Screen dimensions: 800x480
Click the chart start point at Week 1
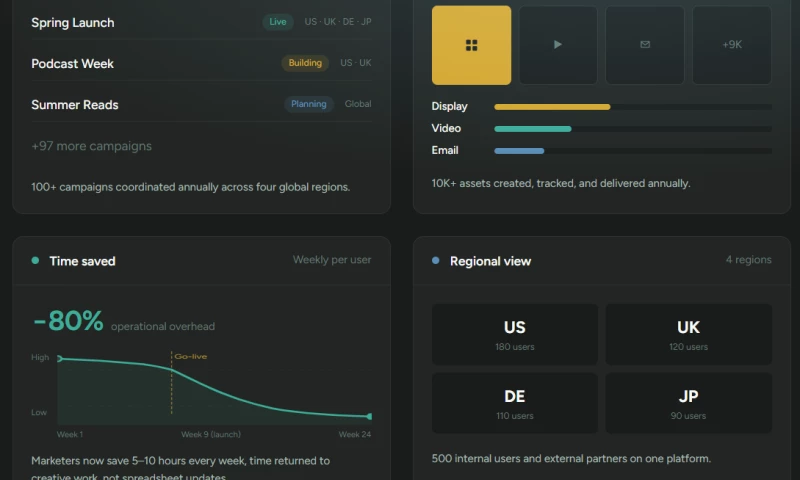pos(60,359)
